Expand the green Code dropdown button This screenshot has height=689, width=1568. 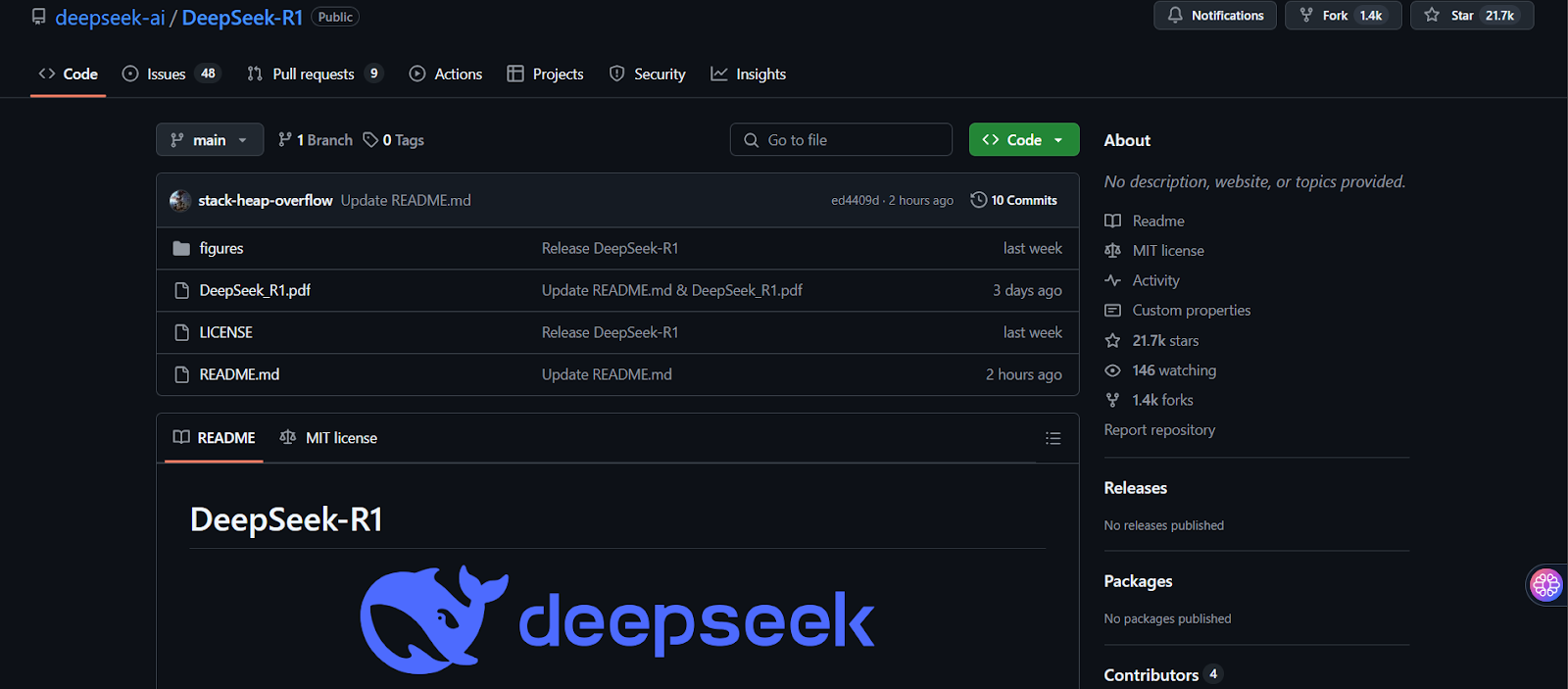click(1024, 140)
